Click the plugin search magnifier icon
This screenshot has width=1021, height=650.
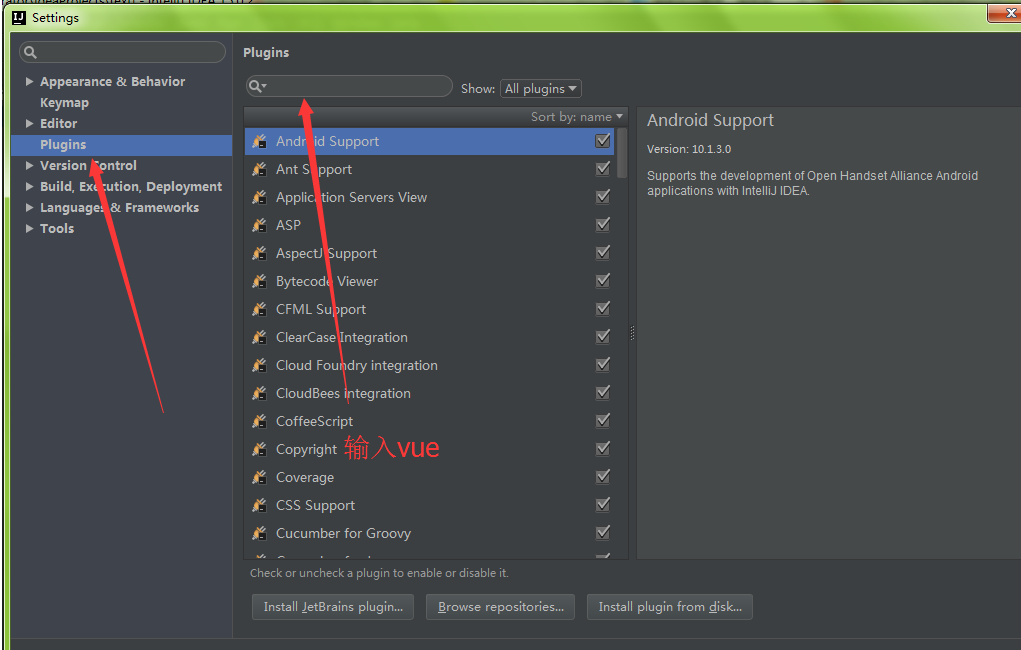point(257,86)
